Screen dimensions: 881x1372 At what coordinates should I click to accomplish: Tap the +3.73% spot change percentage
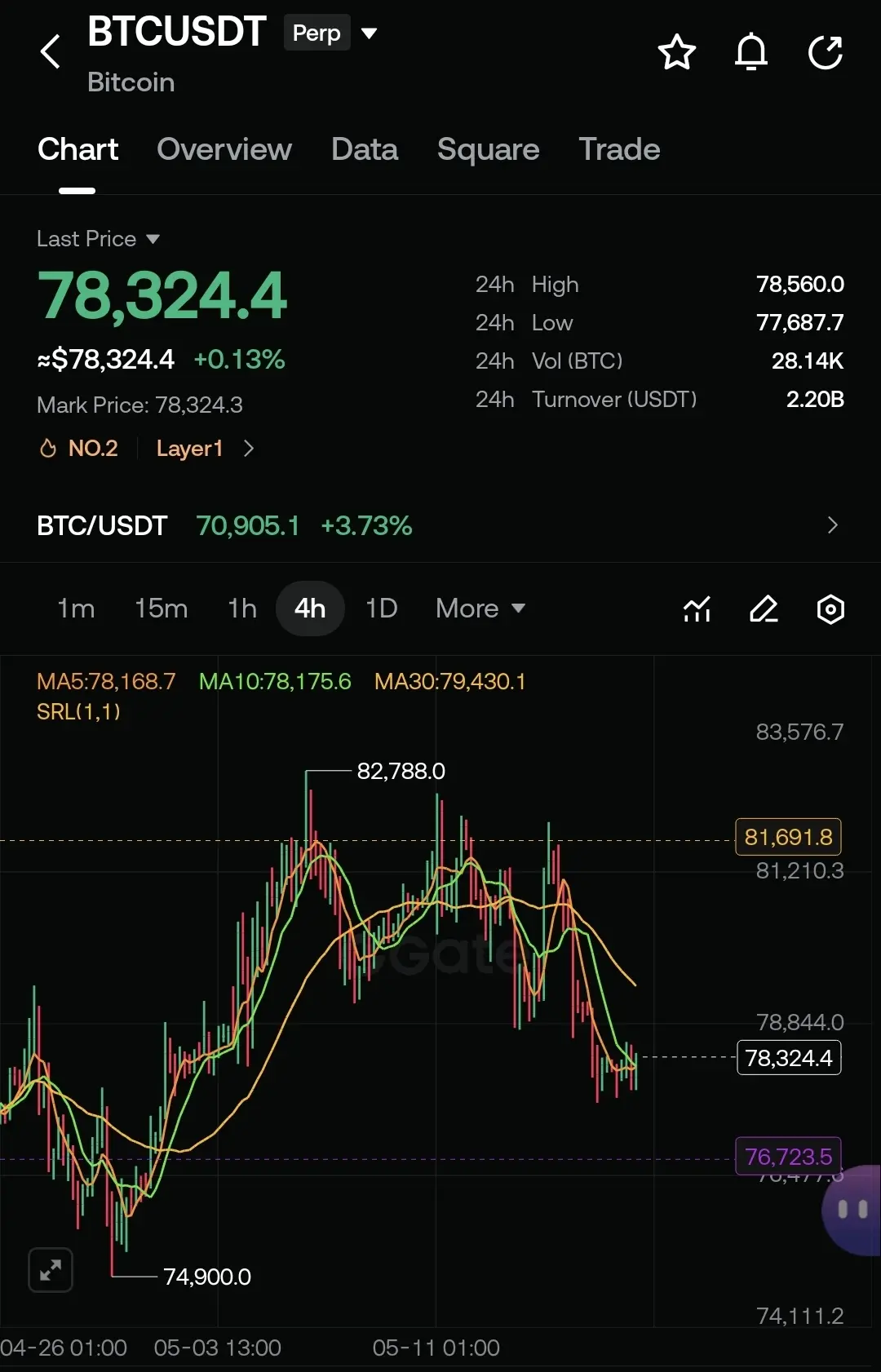coord(366,525)
